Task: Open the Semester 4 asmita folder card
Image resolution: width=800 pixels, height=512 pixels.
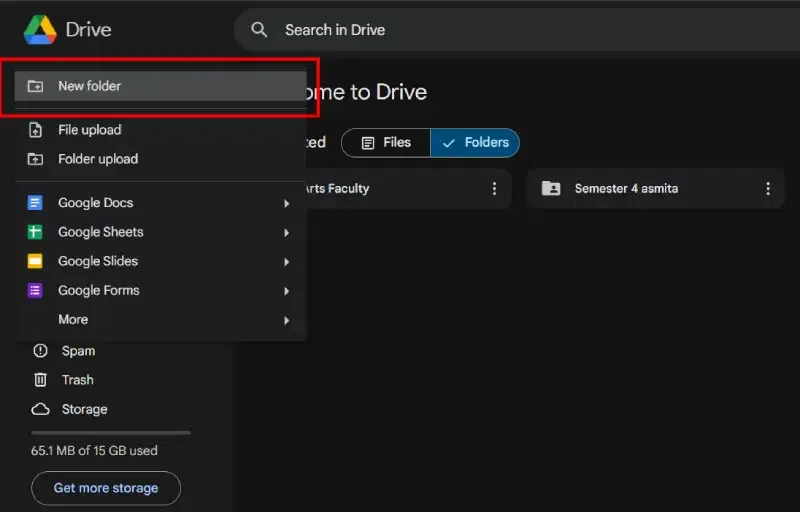Action: point(655,189)
